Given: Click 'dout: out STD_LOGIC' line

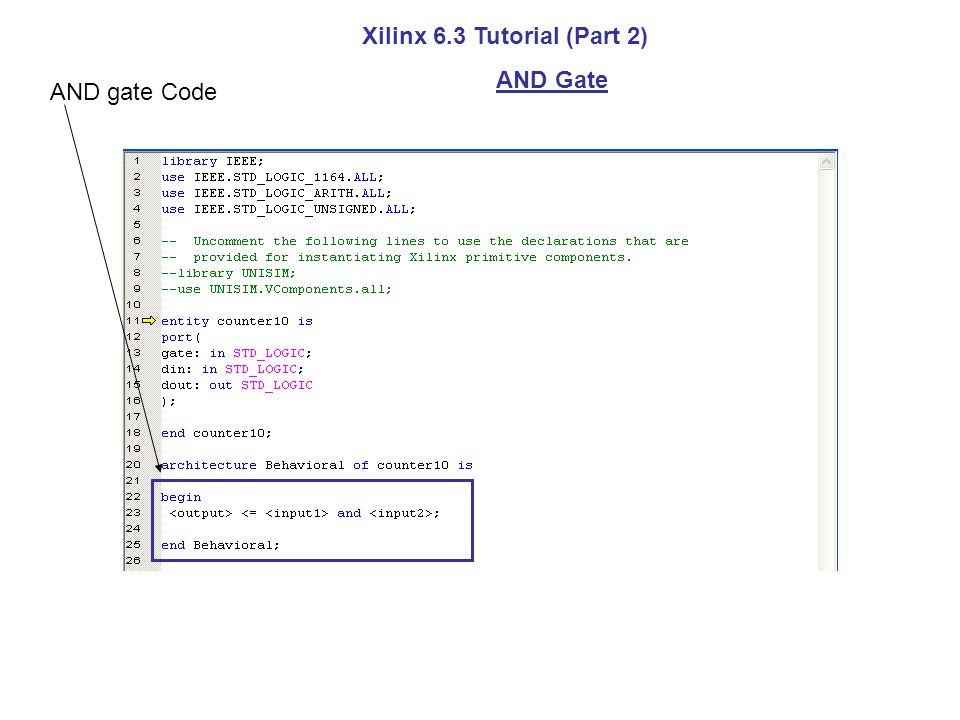Looking at the screenshot, I should tap(237, 385).
